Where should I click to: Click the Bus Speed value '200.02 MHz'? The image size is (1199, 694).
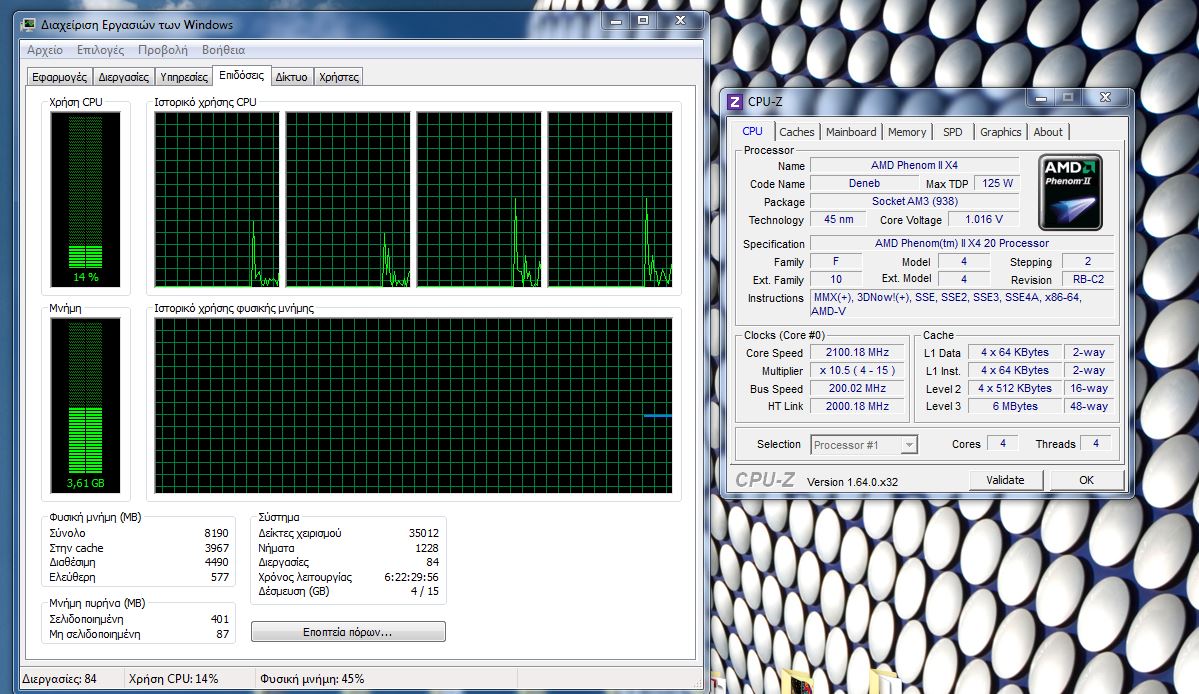pyautogui.click(x=857, y=388)
